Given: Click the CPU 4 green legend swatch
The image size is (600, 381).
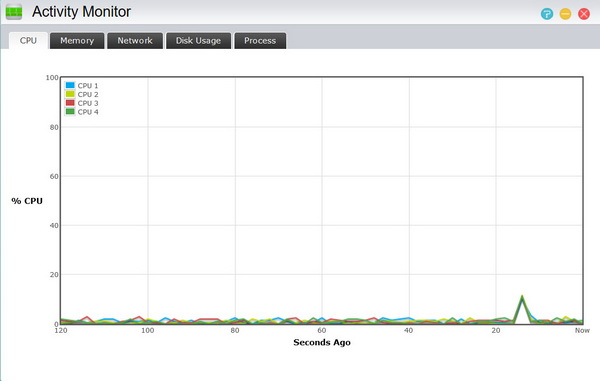Looking at the screenshot, I should [70, 112].
